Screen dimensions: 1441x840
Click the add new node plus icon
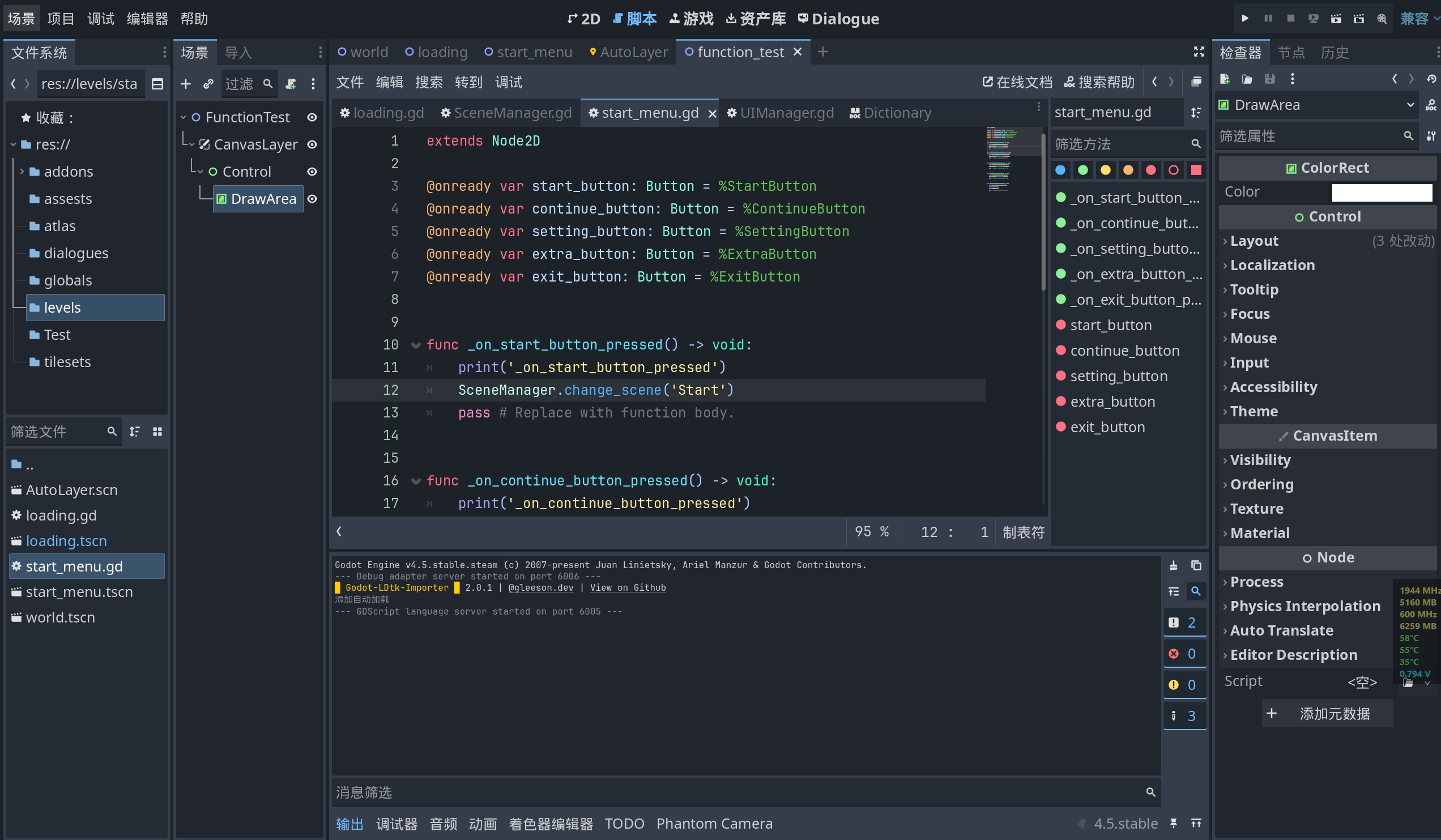[186, 84]
